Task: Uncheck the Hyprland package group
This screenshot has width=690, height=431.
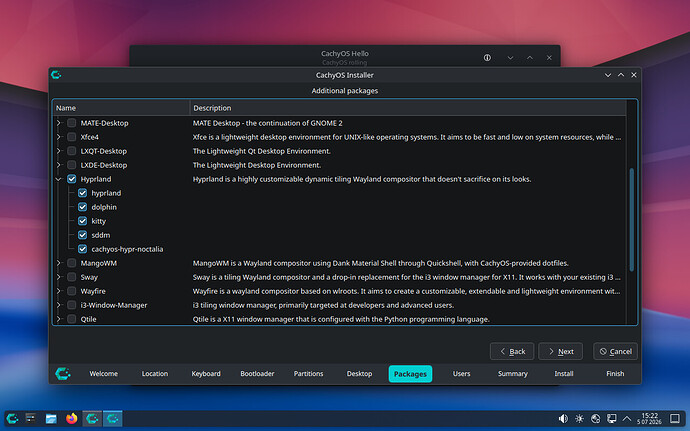Action: tap(72, 179)
